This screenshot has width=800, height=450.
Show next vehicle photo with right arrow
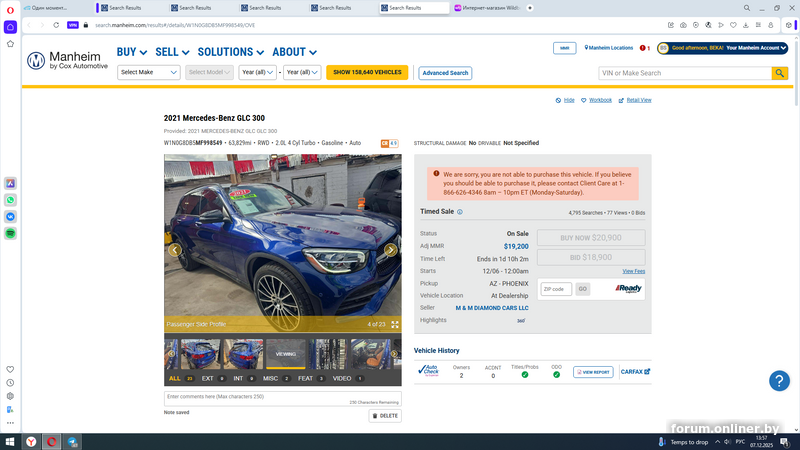[x=390, y=250]
